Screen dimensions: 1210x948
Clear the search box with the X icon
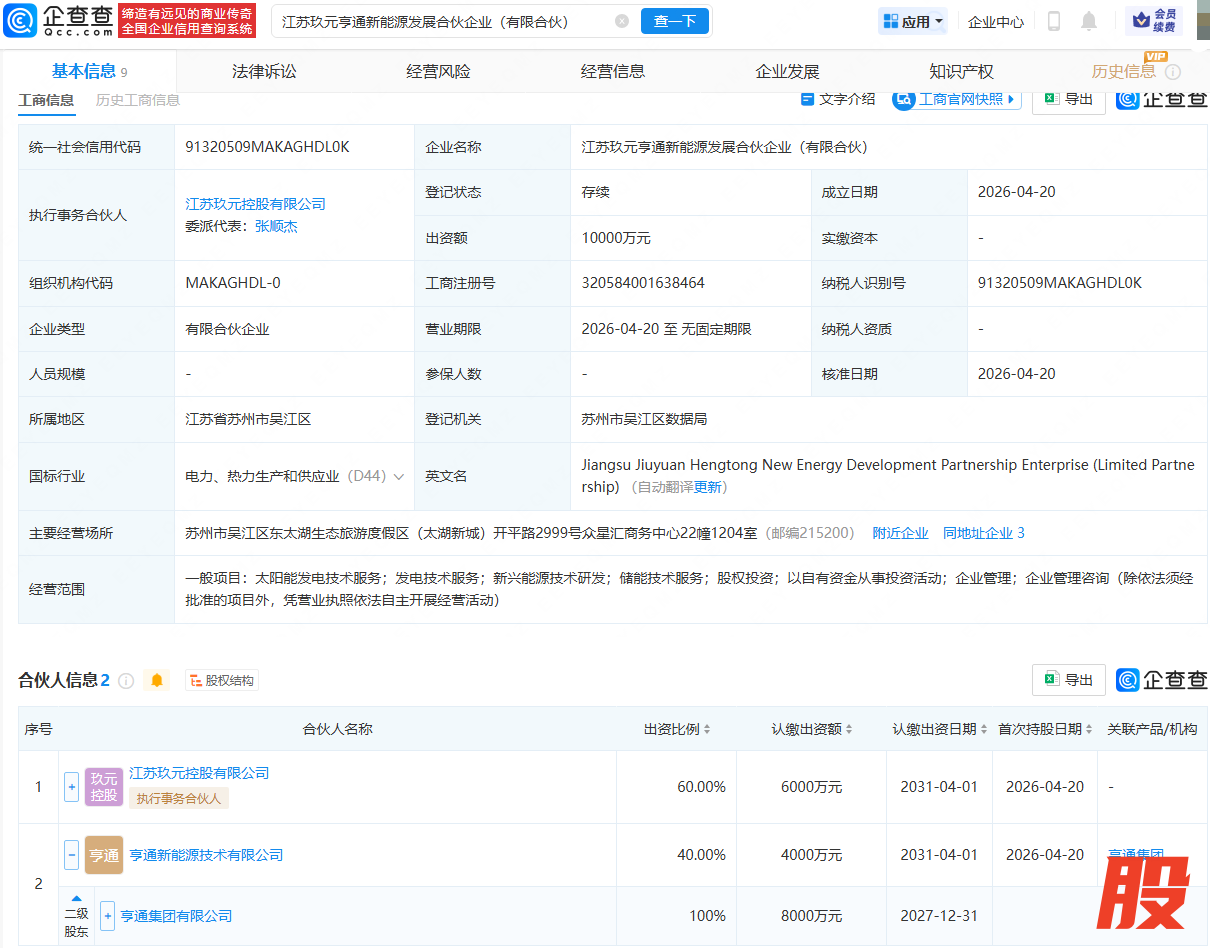point(621,21)
